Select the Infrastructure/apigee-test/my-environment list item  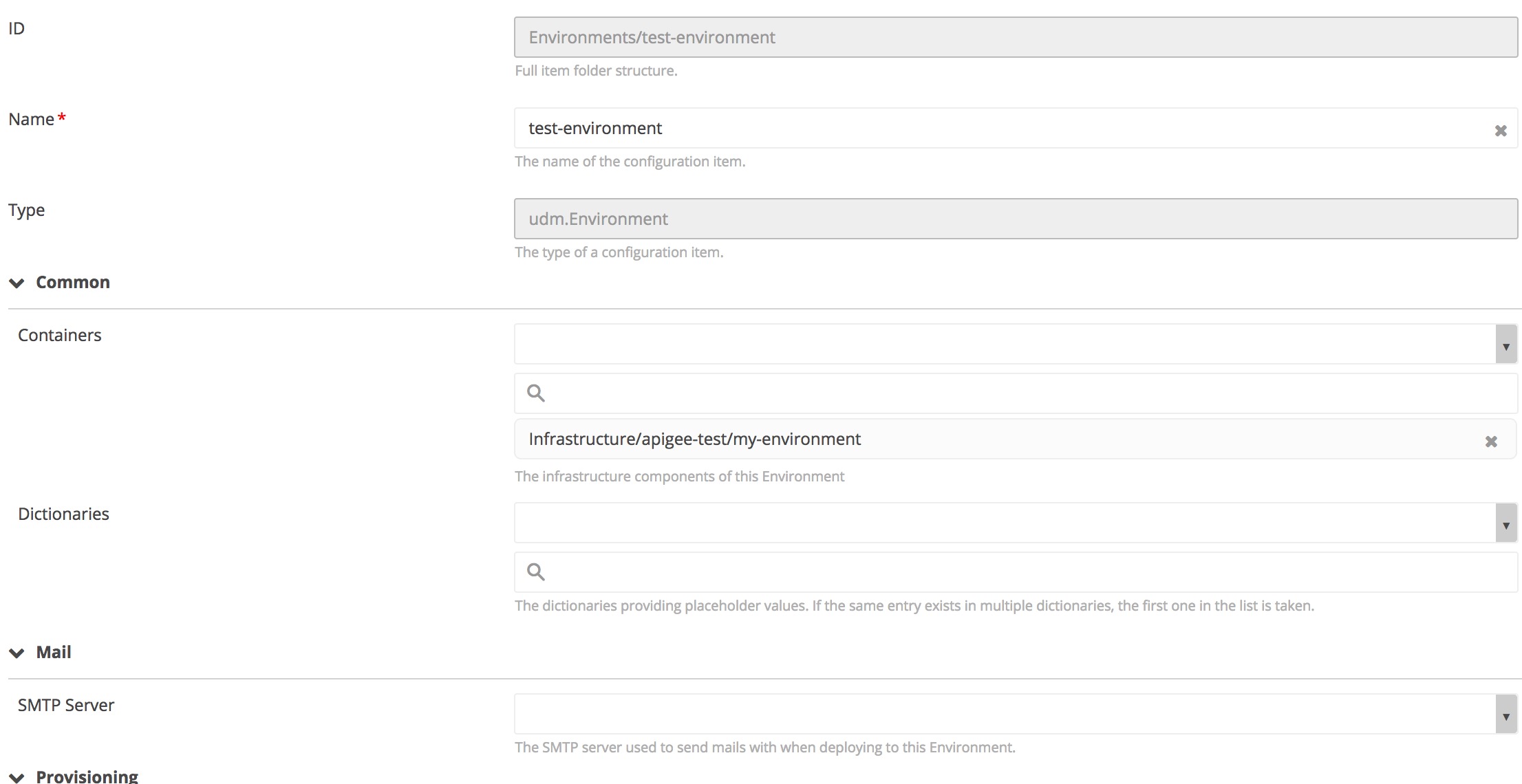pyautogui.click(x=695, y=439)
